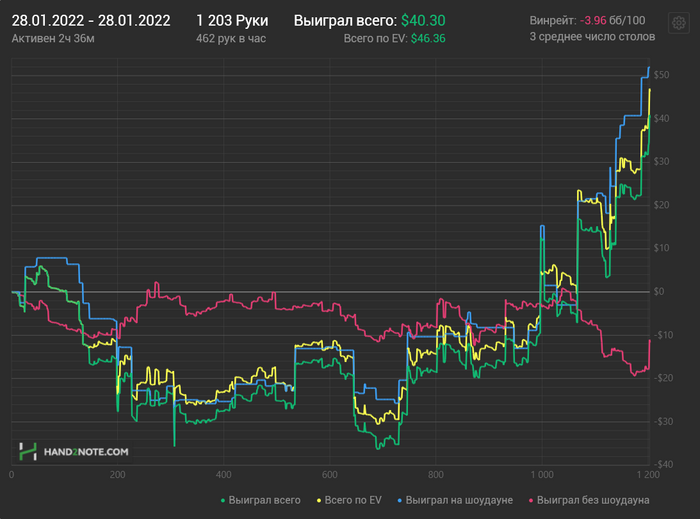
Task: Click the '$0' y-axis label
Action: (x=659, y=291)
